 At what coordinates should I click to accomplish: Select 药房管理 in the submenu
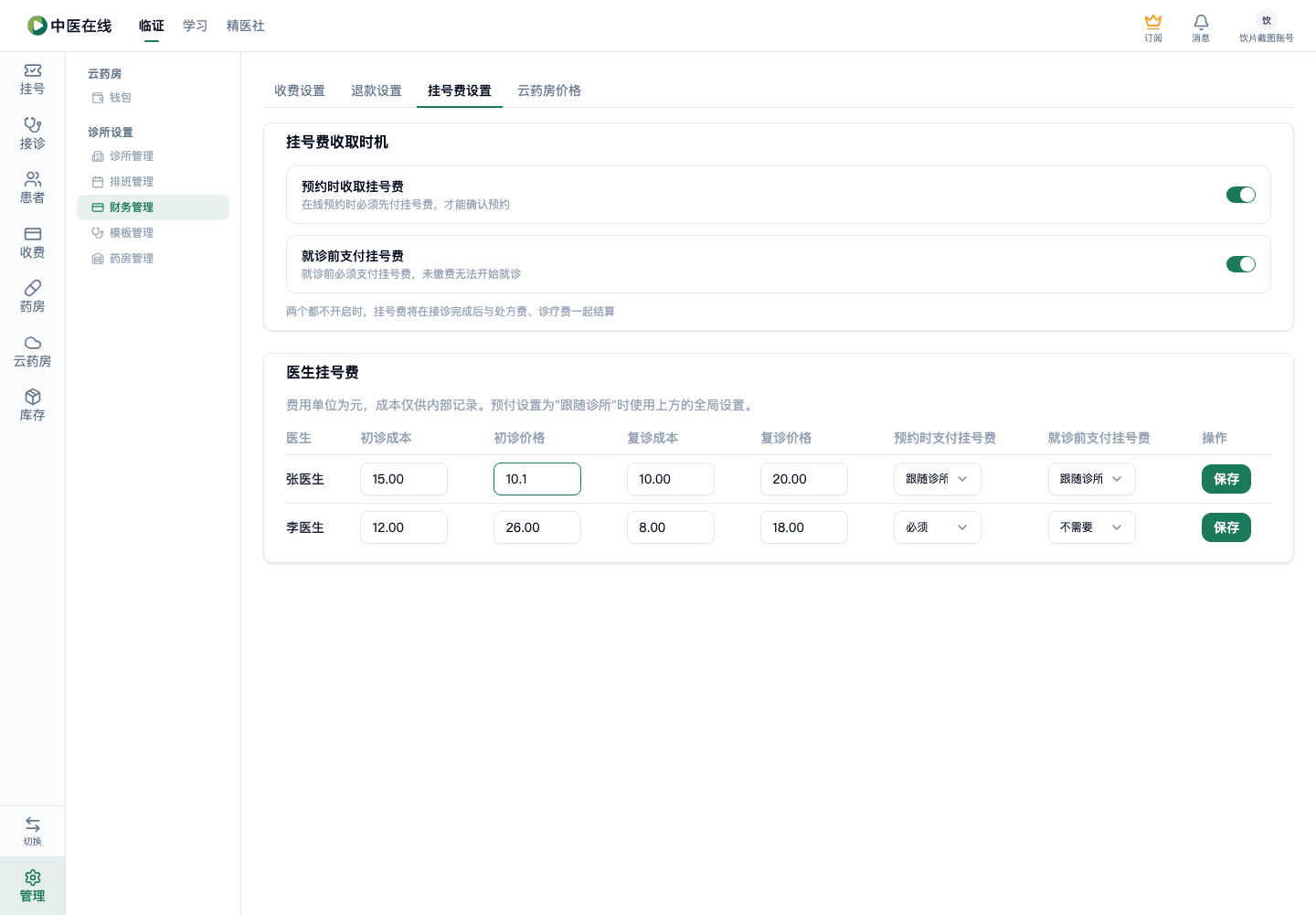pos(153,259)
